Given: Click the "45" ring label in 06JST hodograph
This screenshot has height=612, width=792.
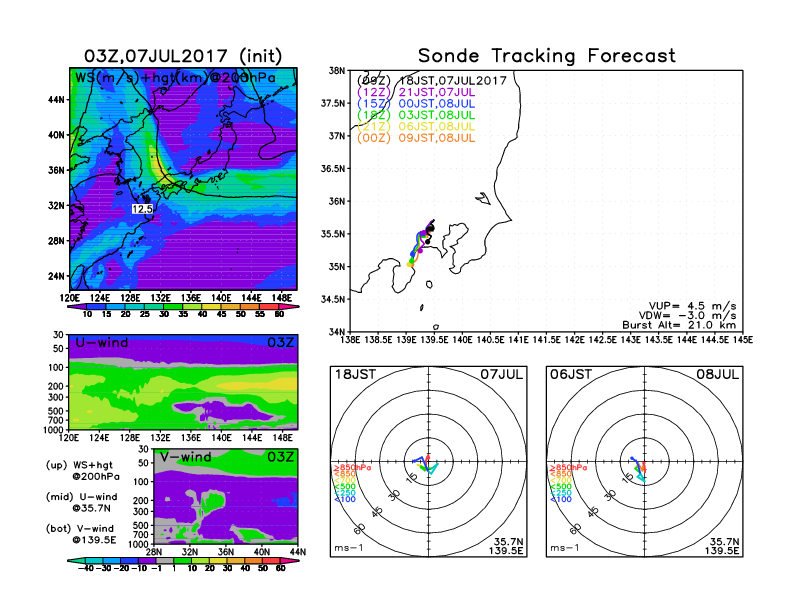Looking at the screenshot, I should 593,512.
